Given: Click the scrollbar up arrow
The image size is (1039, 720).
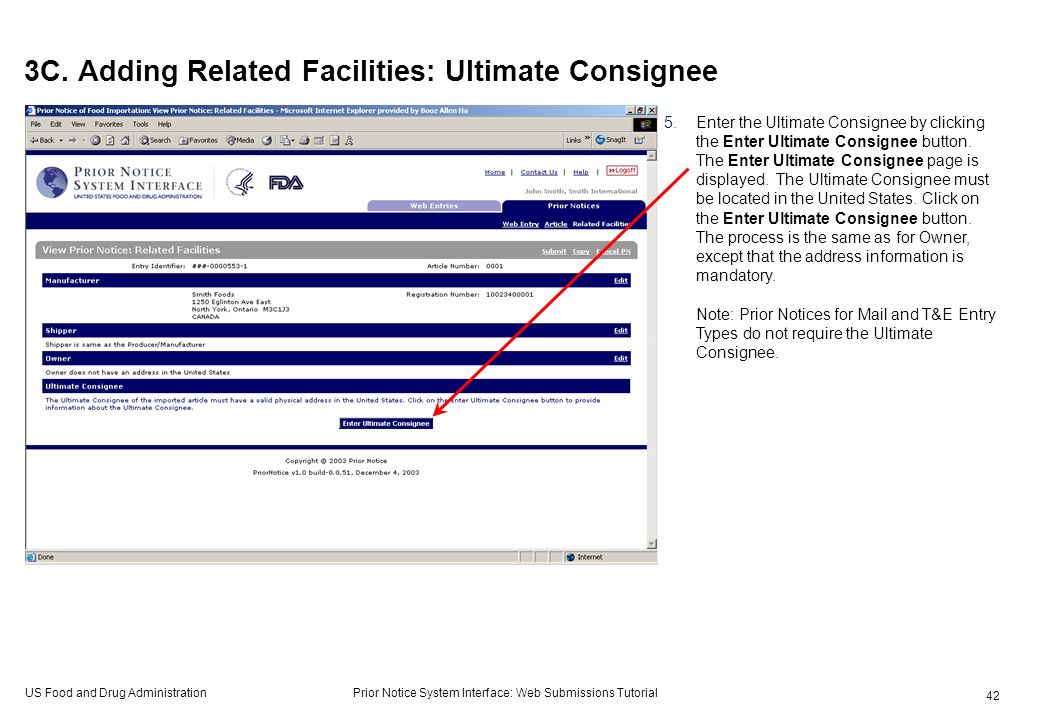Looking at the screenshot, I should (x=651, y=156).
